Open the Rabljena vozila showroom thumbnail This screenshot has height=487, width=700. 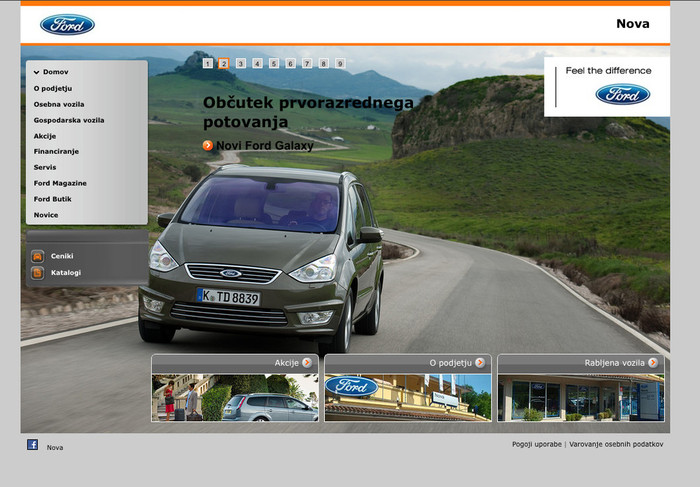pos(581,398)
